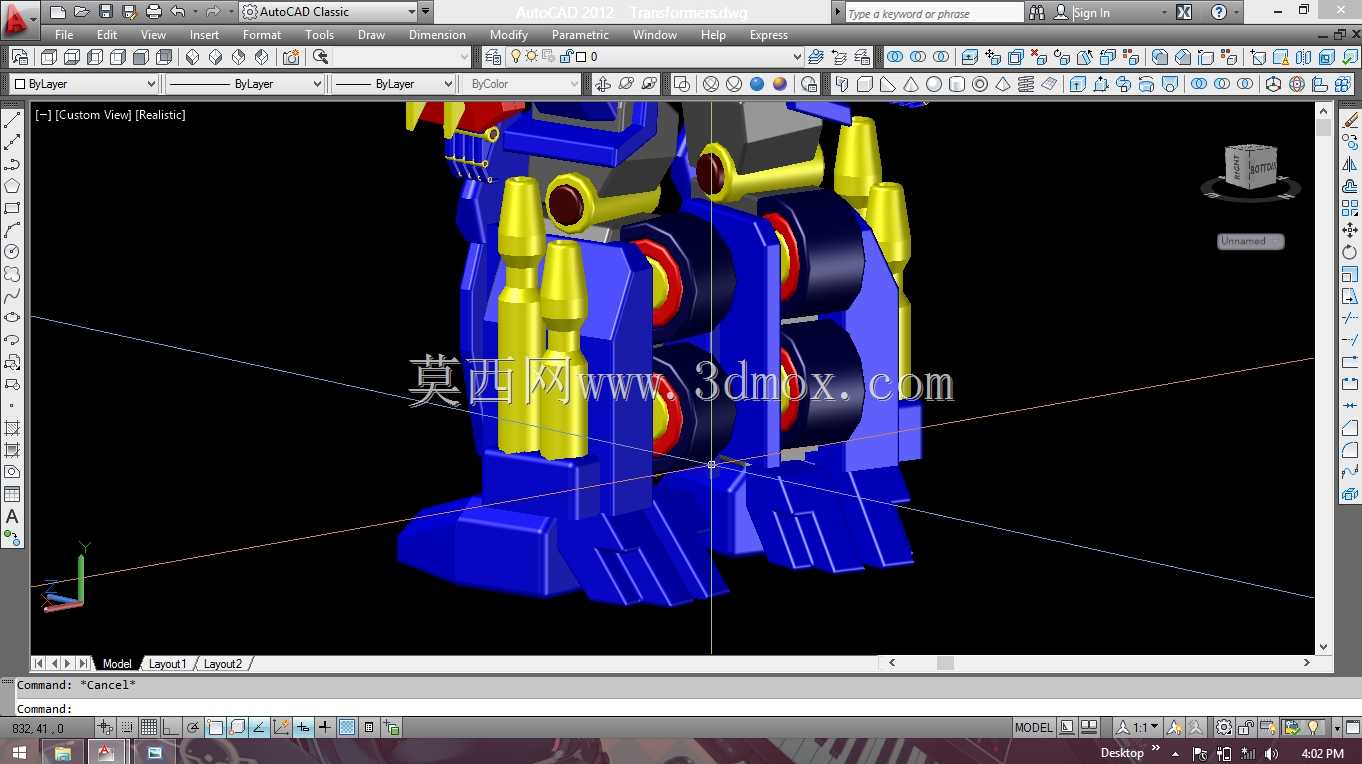Switch to SW Isometric view icon

193,57
